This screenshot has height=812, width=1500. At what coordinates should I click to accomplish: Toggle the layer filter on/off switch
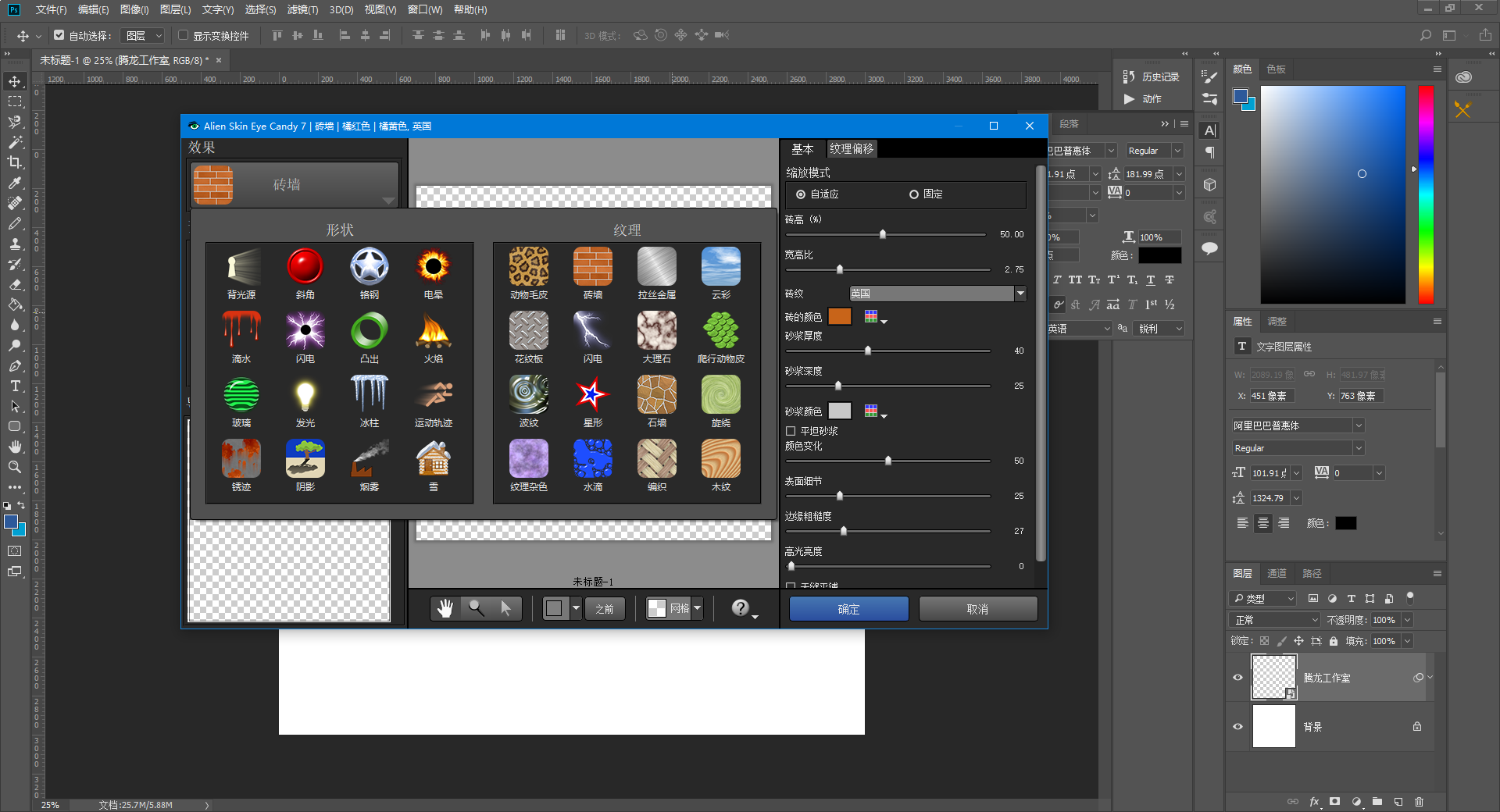click(x=1410, y=598)
